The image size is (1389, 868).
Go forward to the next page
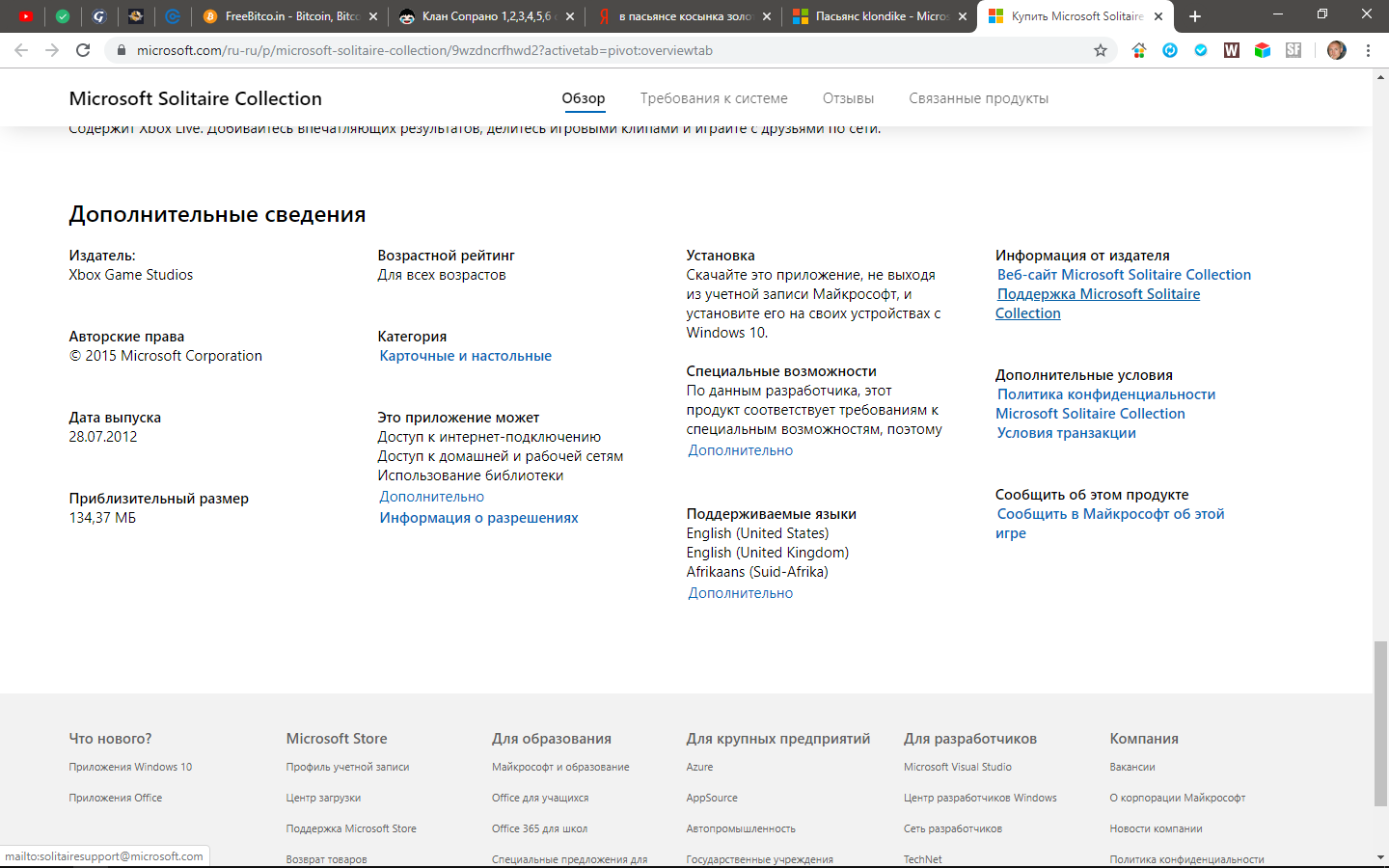(x=52, y=50)
